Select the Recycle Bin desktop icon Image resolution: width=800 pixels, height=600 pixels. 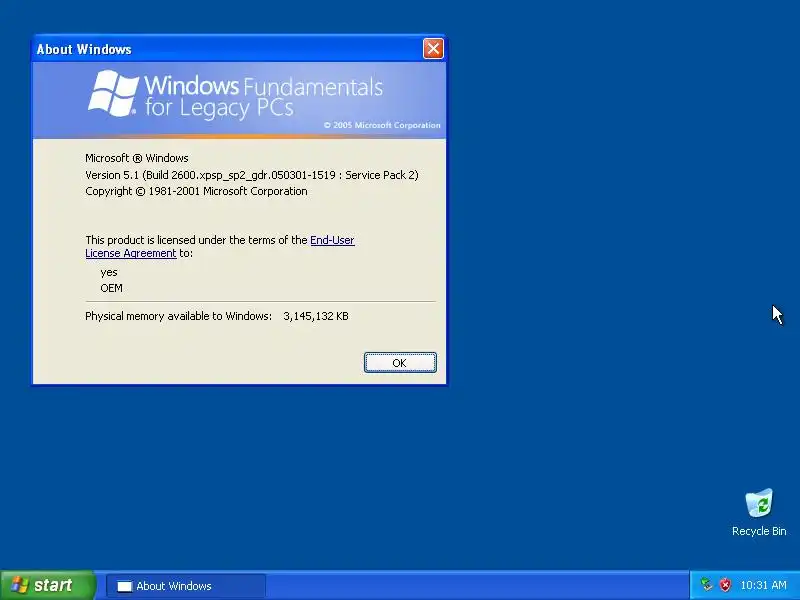click(x=759, y=512)
